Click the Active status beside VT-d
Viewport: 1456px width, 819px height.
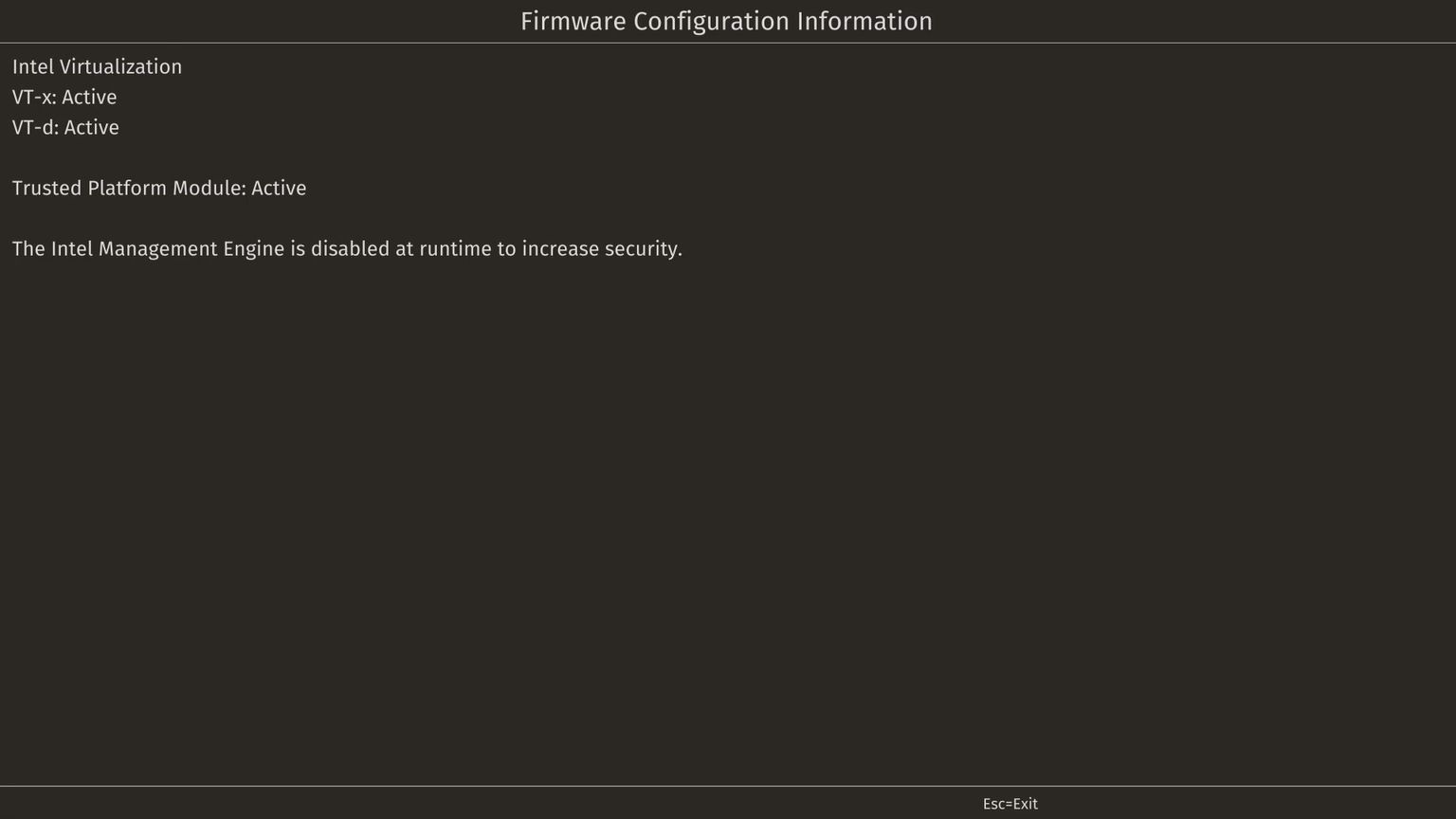coord(92,127)
